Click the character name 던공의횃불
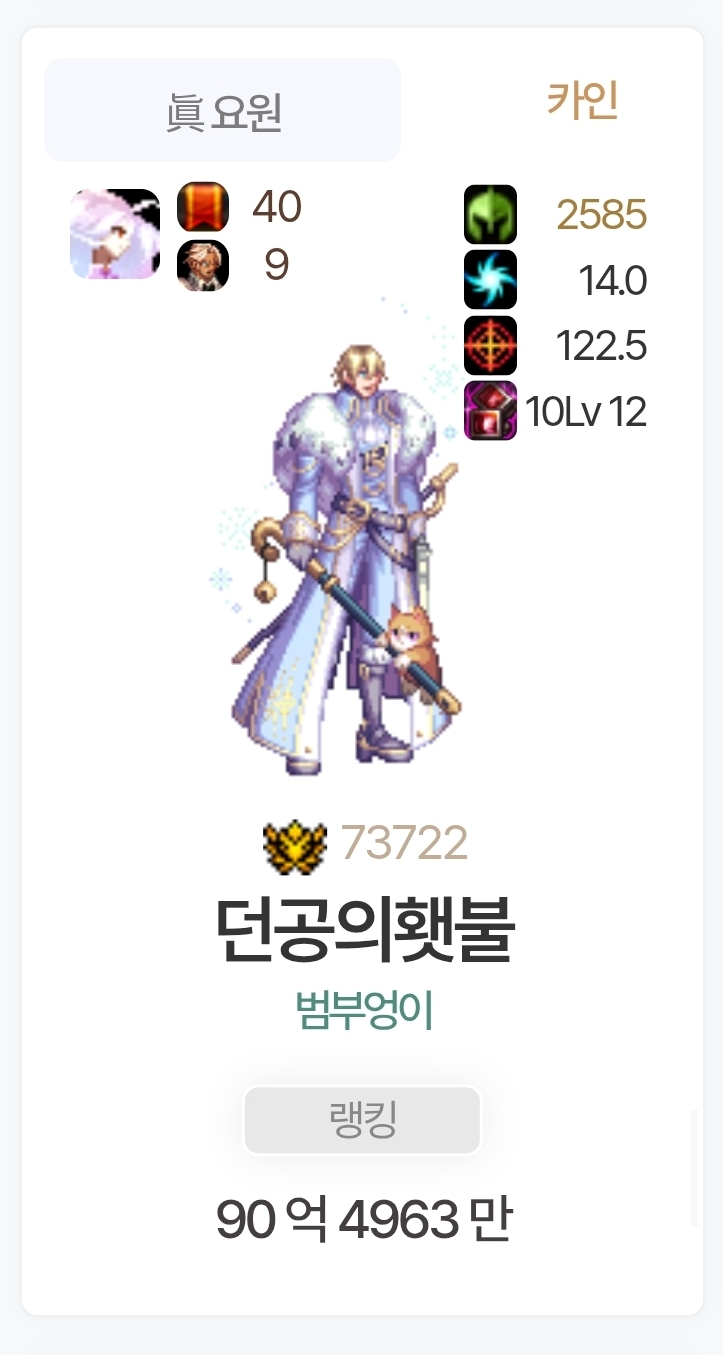 pos(365,931)
